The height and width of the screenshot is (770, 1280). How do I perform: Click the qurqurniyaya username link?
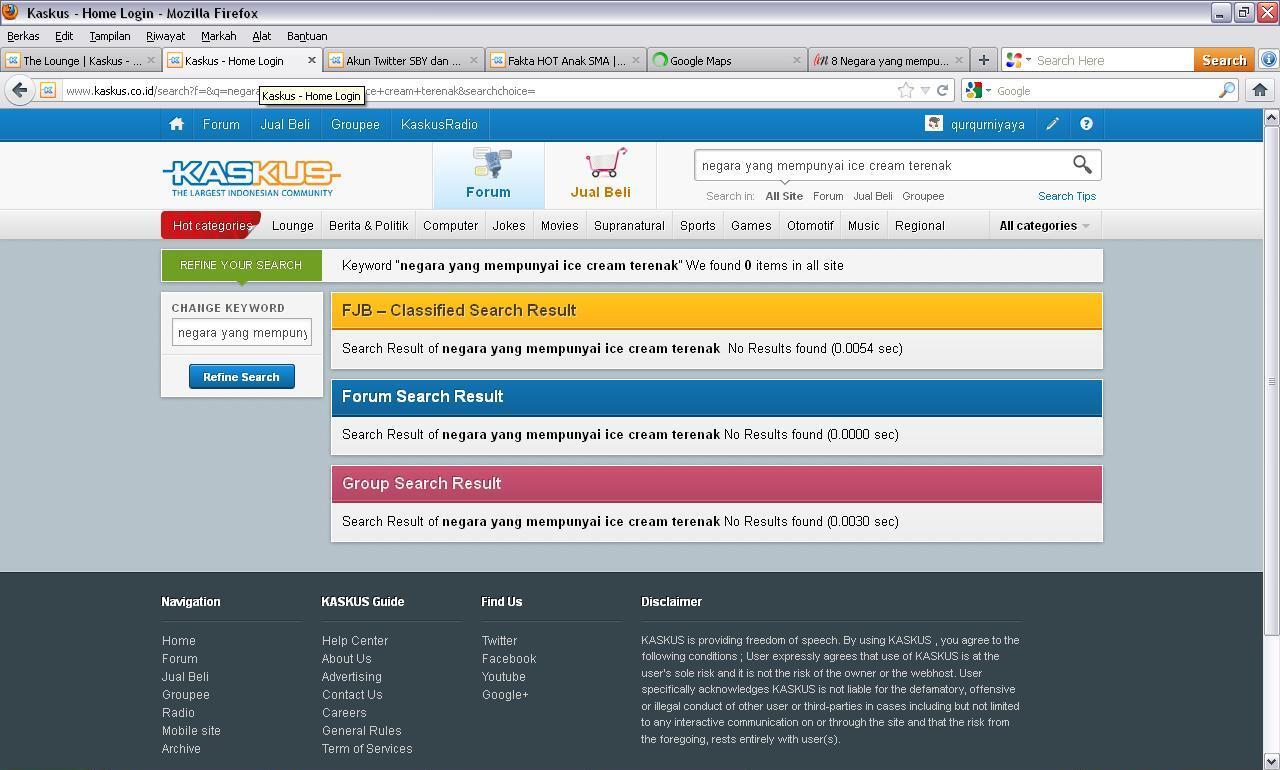pyautogui.click(x=988, y=125)
